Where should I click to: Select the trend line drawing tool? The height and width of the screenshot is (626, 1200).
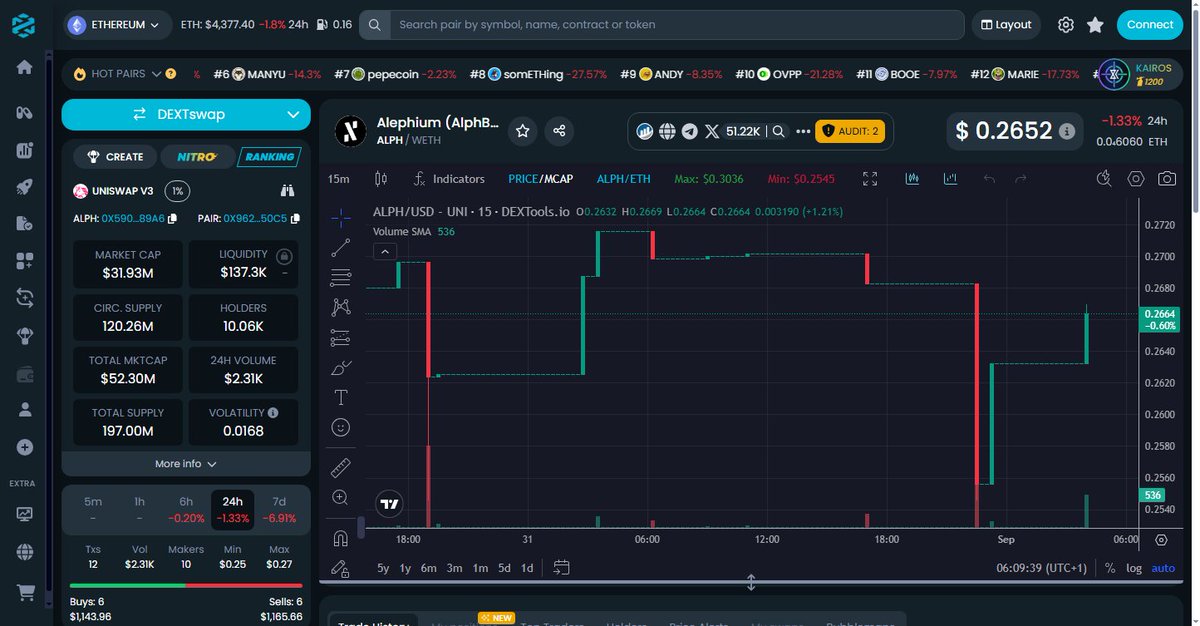click(x=340, y=247)
